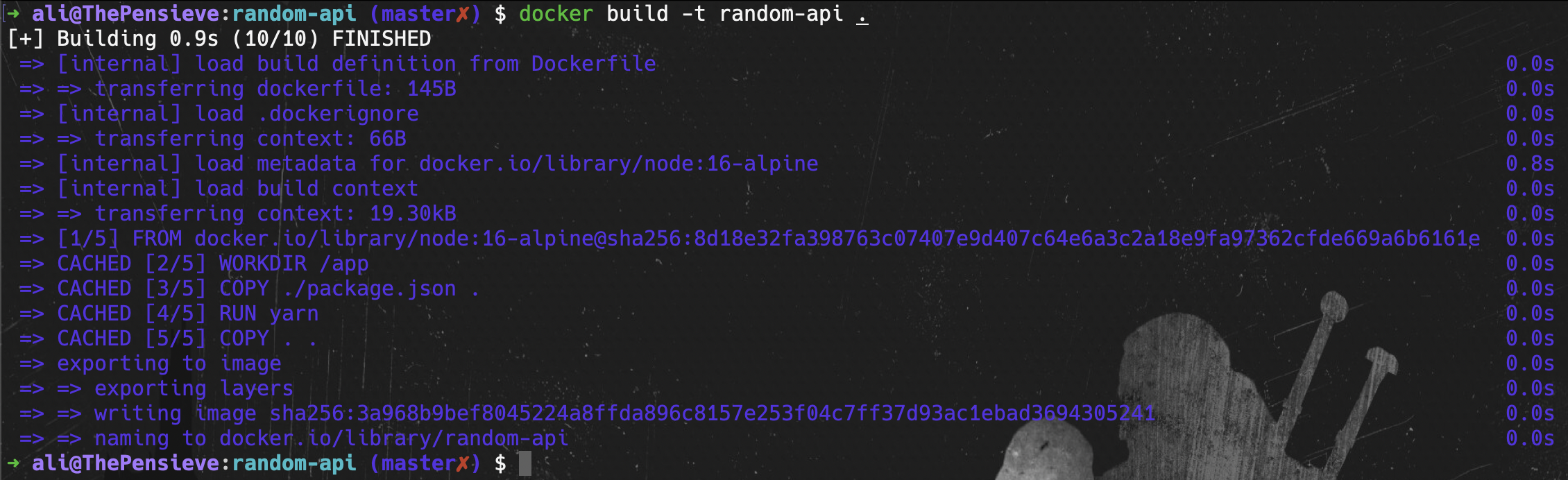Click the green arrow at the bottom prompt
The height and width of the screenshot is (480, 1568).
pos(13,463)
